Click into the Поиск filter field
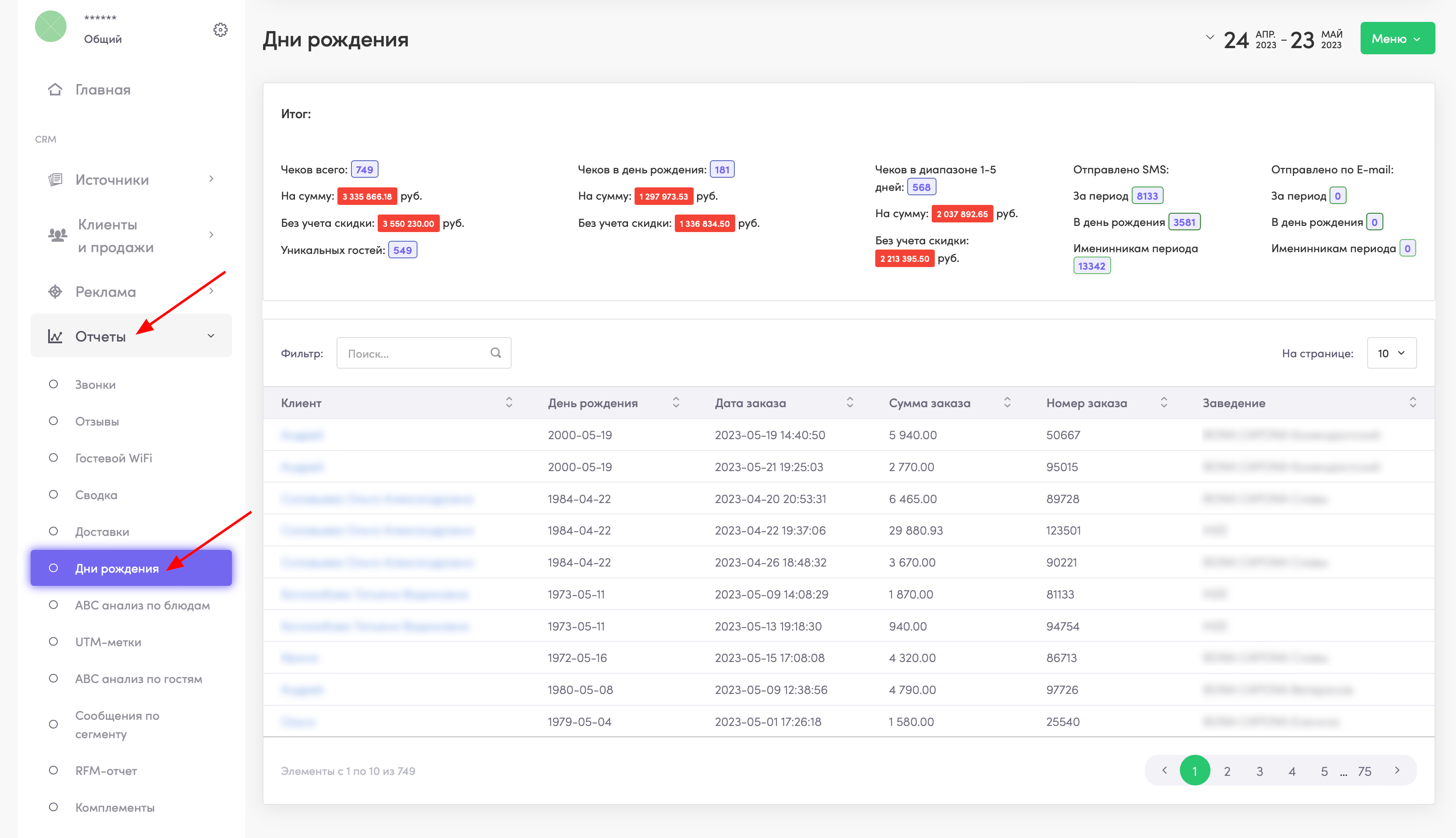 [x=424, y=353]
